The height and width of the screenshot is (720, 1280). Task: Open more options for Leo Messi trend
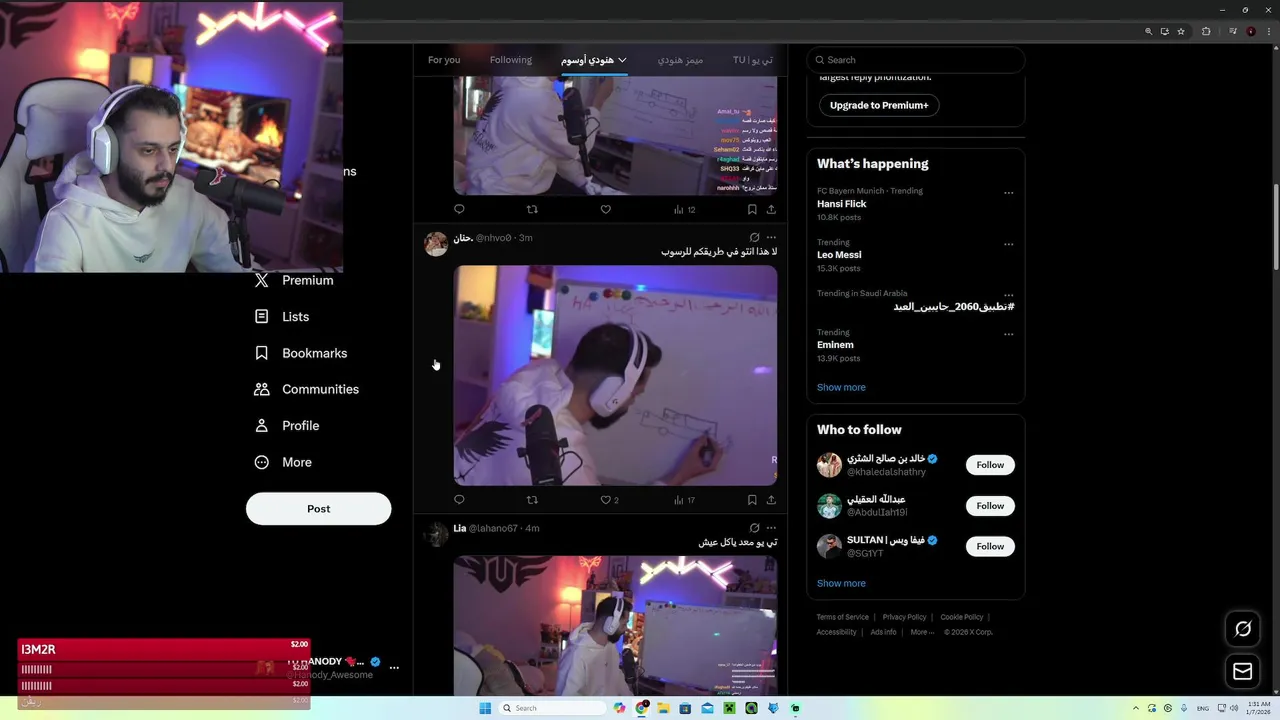(1008, 244)
